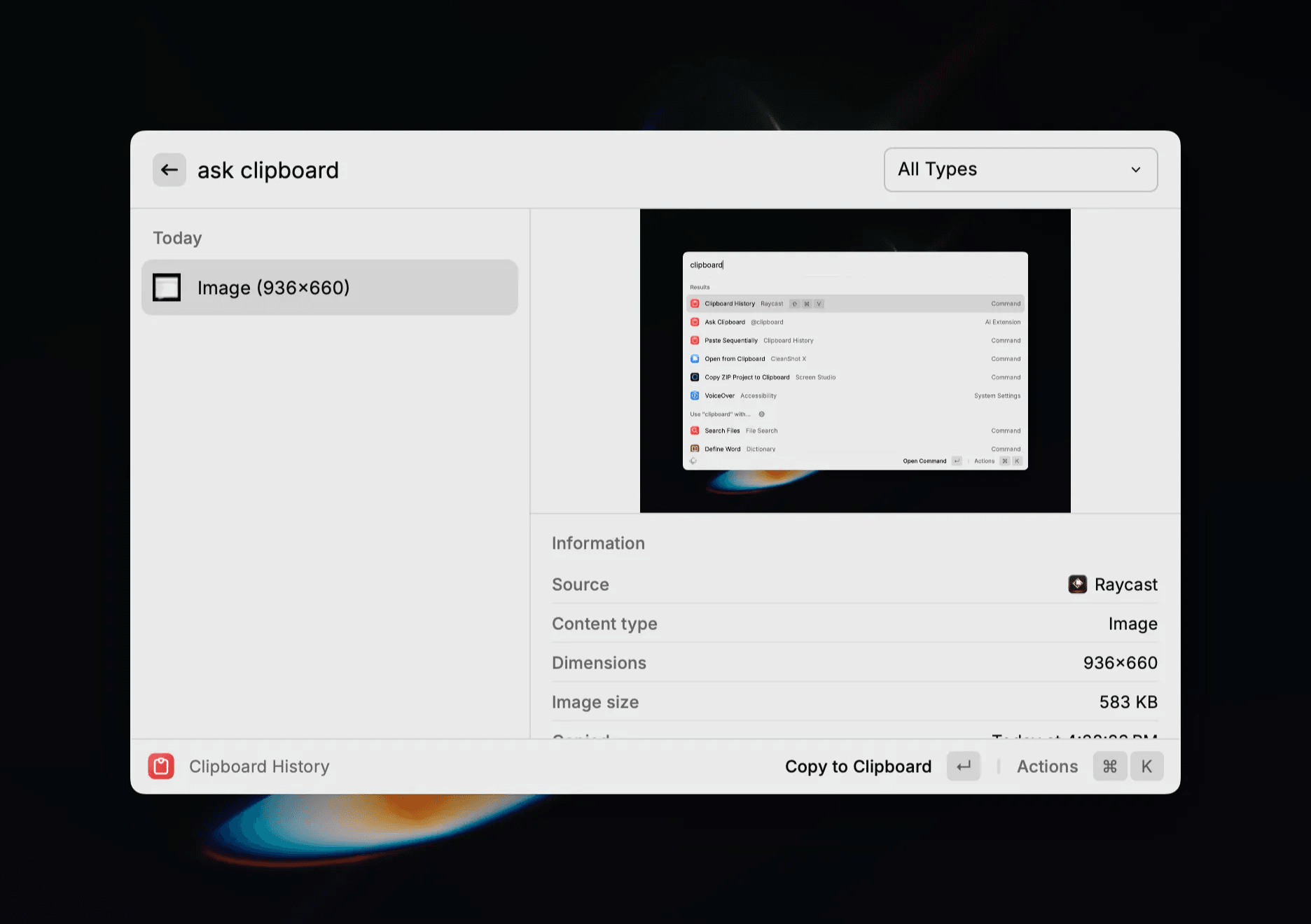This screenshot has height=924, width=1311.
Task: Click the red Clipboard History icon
Action: 160,766
